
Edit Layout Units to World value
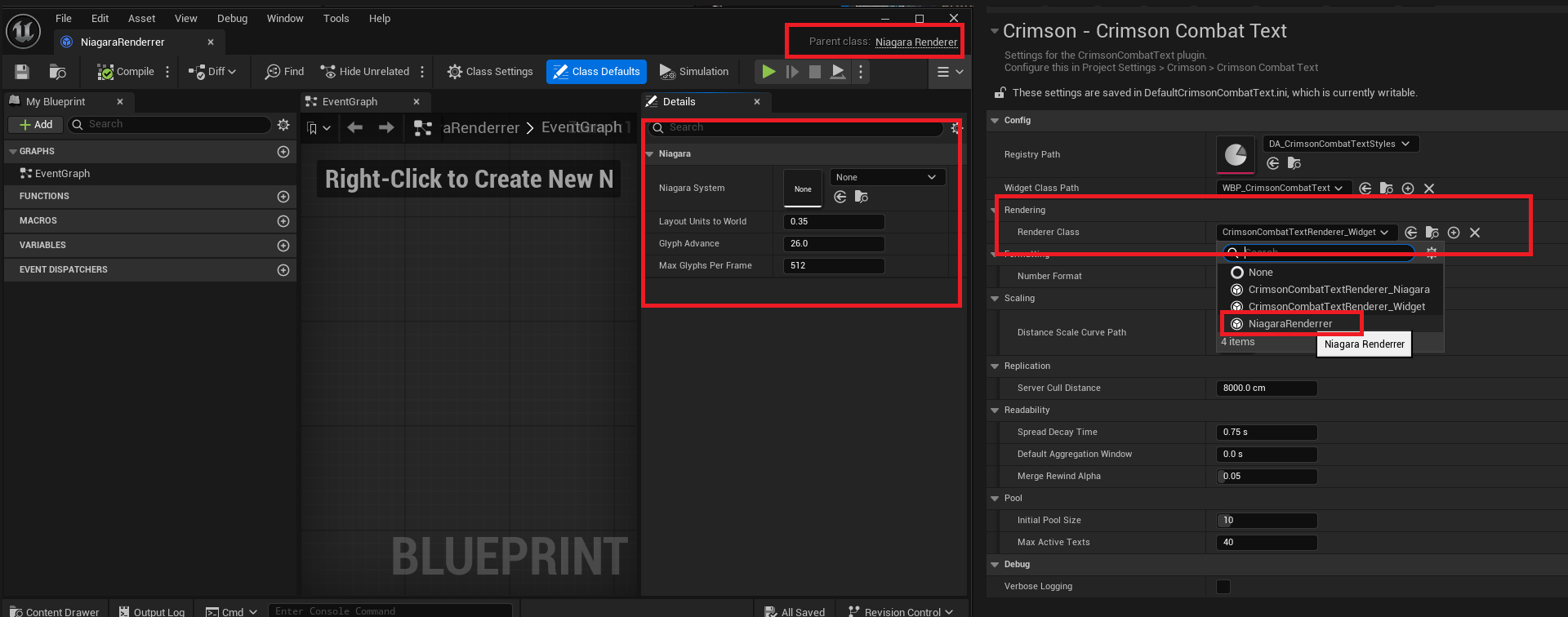[x=834, y=221]
